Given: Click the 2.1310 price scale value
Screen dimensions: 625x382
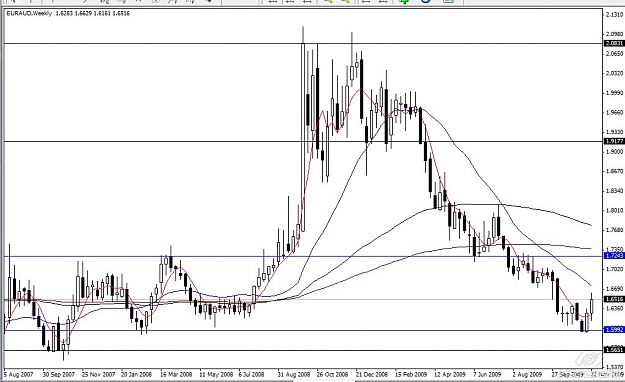Looking at the screenshot, I should pyautogui.click(x=614, y=15).
